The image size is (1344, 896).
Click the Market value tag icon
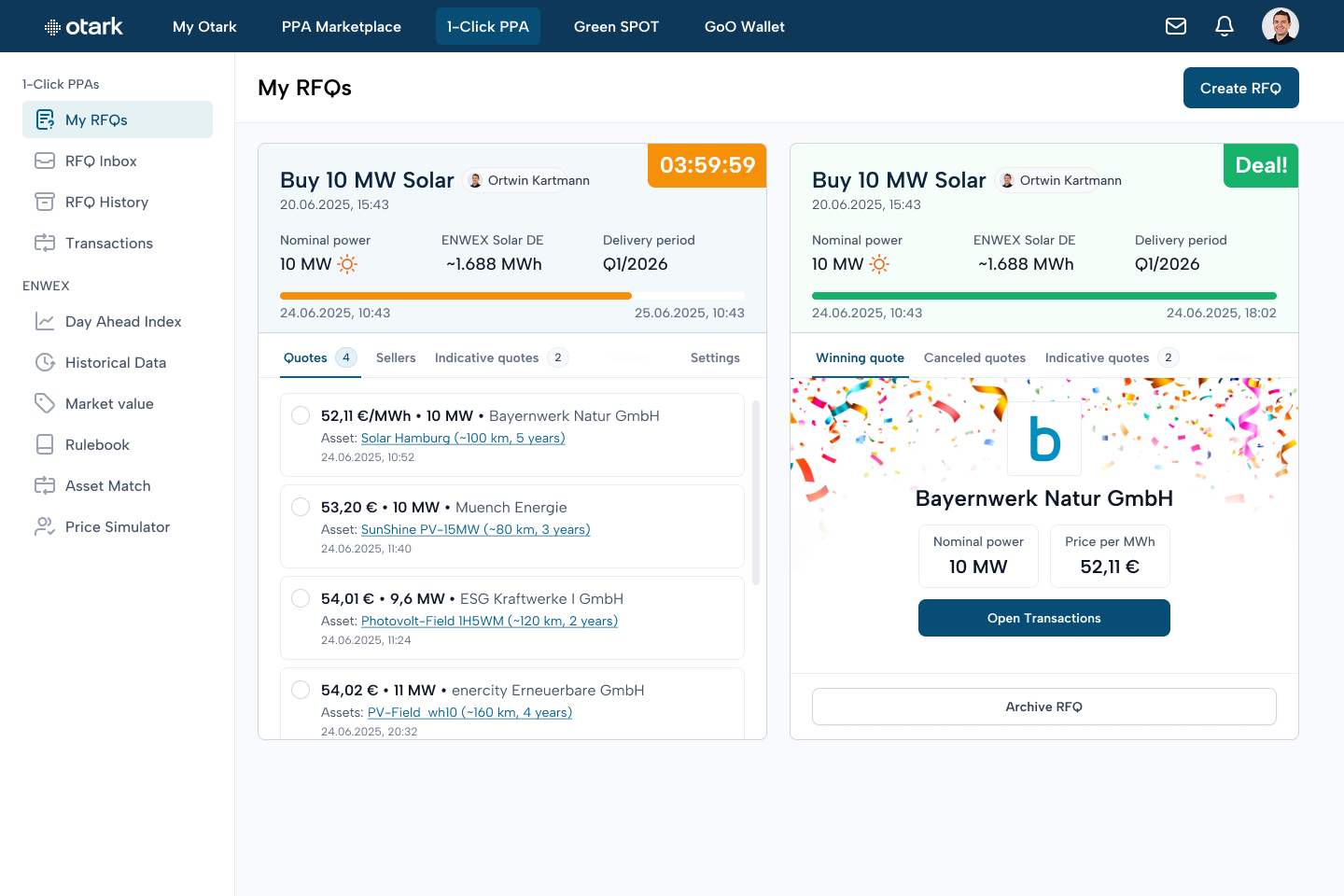pos(45,403)
